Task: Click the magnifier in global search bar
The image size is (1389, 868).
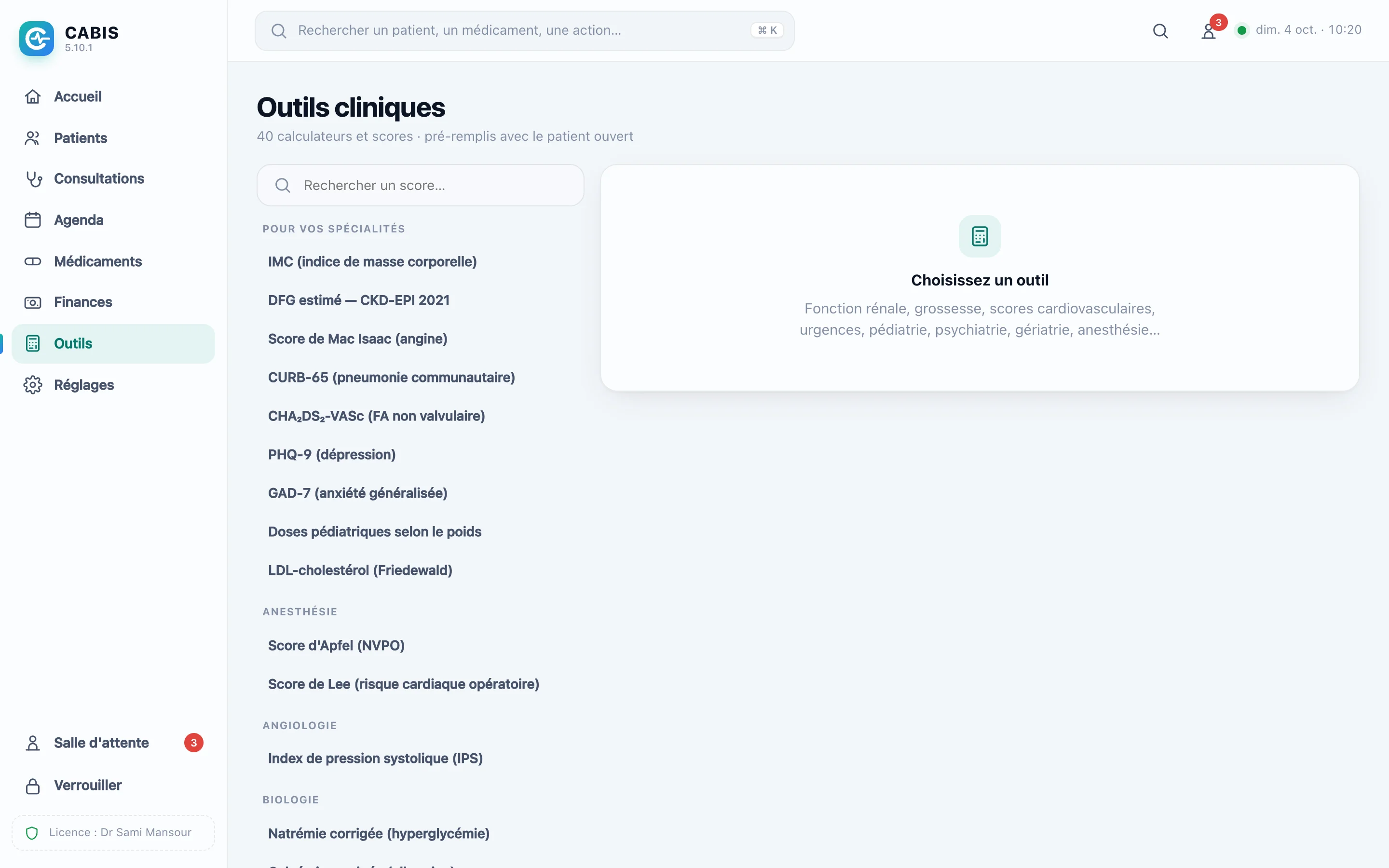Action: point(279,30)
